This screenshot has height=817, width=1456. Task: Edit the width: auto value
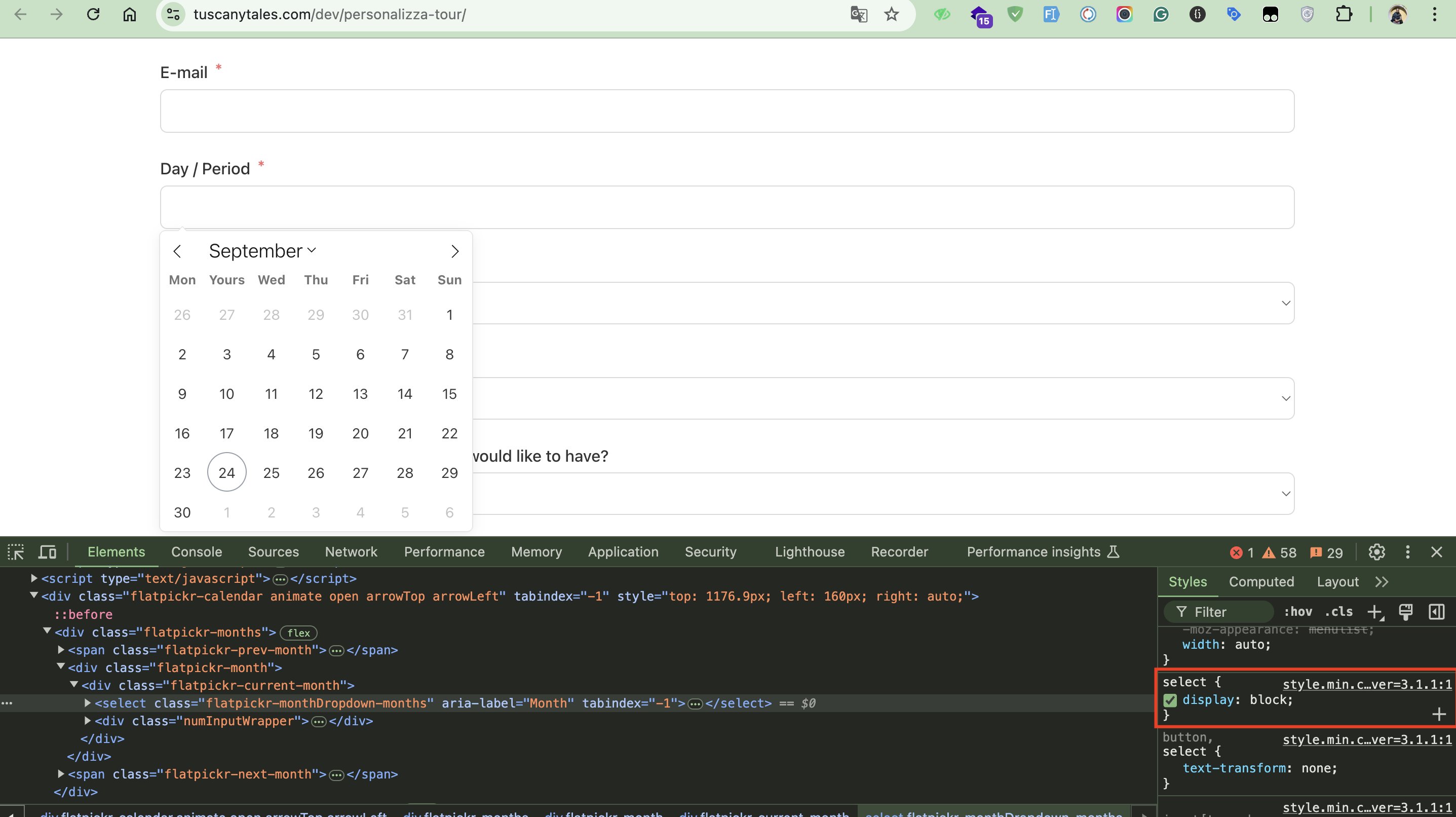tap(1251, 645)
